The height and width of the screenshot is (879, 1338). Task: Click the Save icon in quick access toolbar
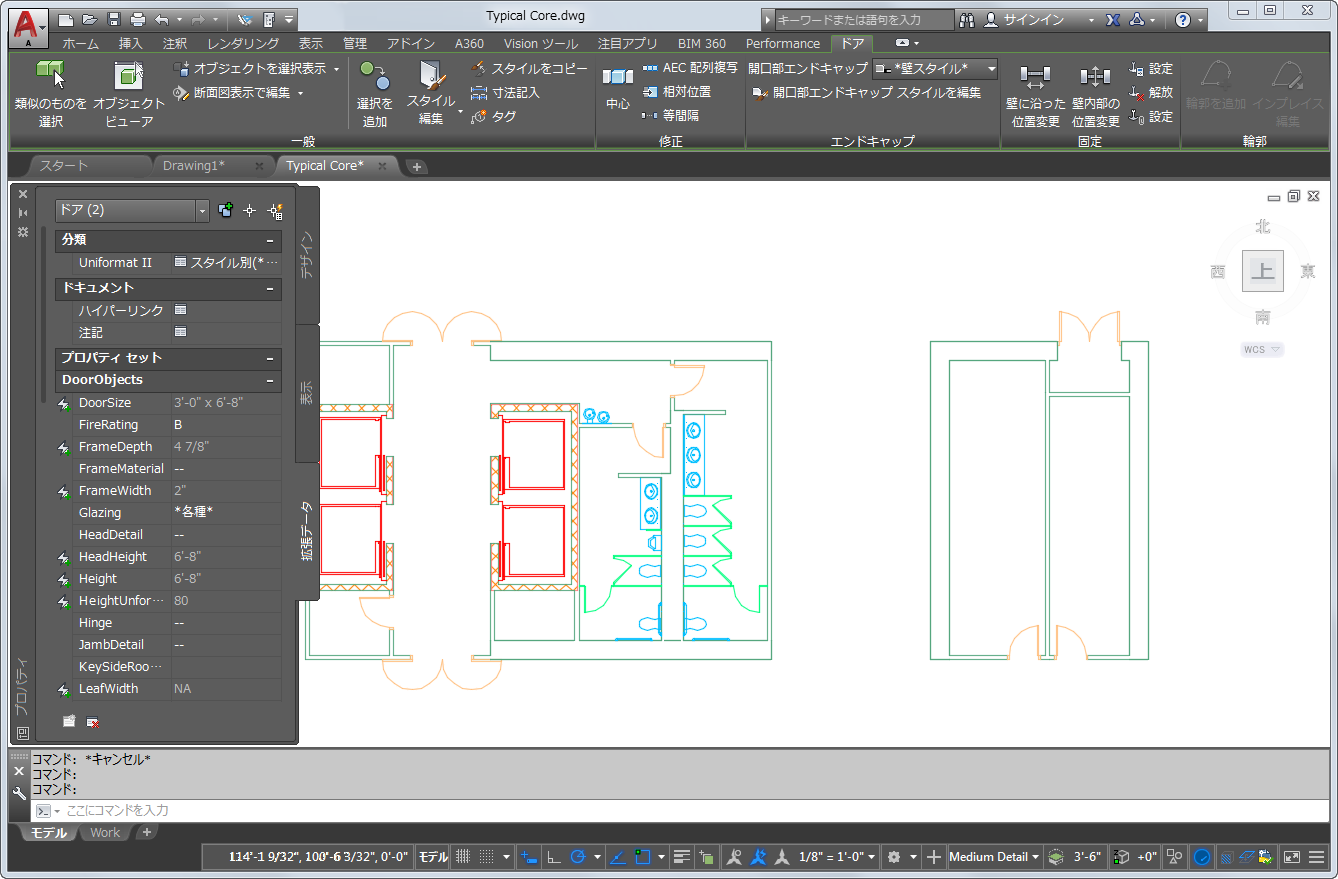(113, 19)
